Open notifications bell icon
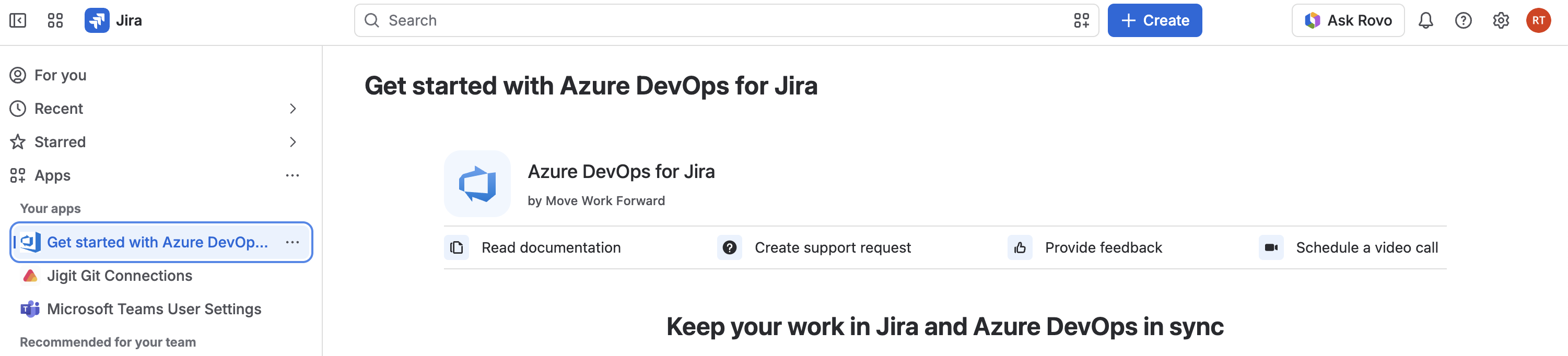The image size is (1568, 356). [1425, 21]
